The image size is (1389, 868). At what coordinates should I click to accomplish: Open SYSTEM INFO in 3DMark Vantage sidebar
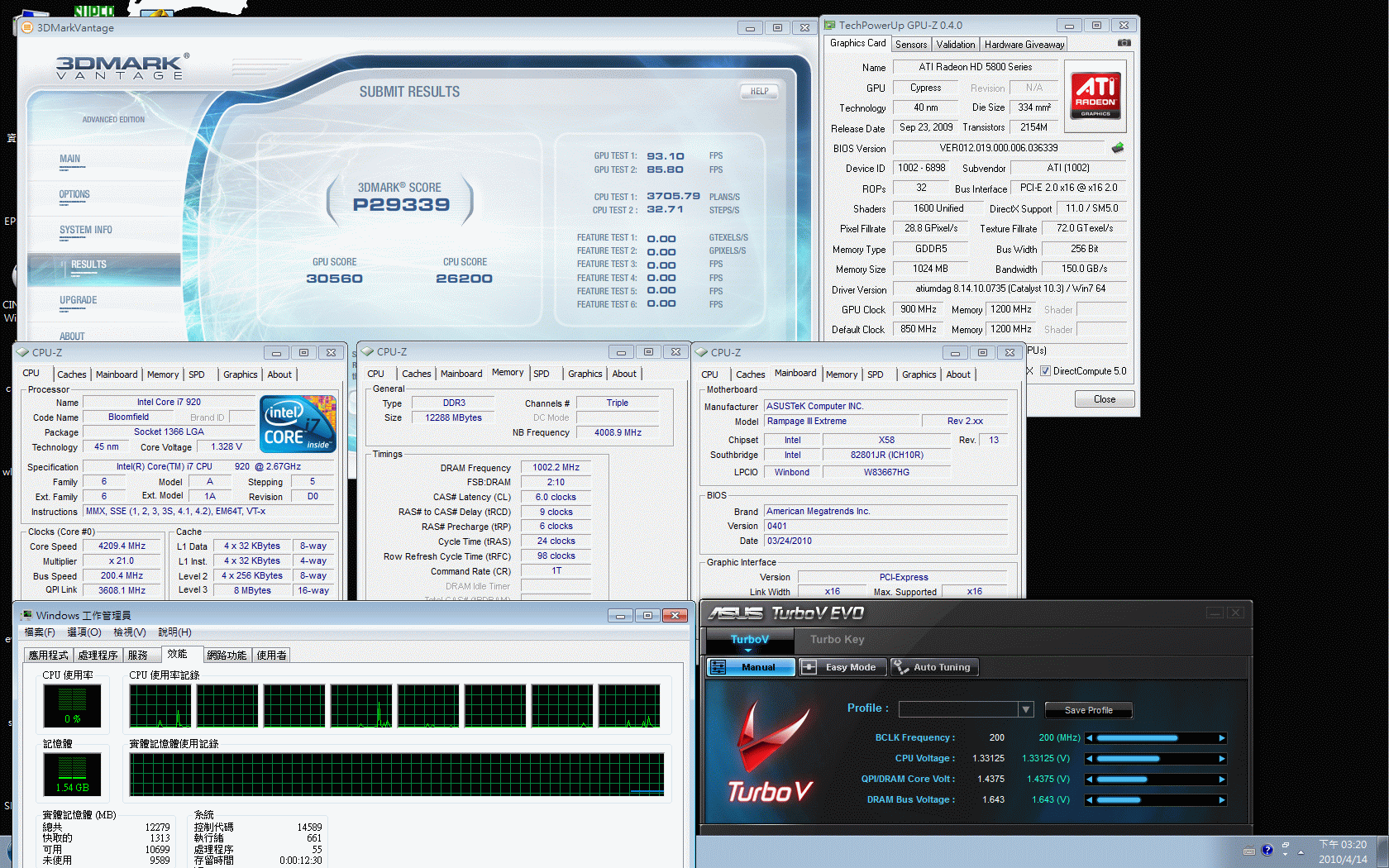86,231
